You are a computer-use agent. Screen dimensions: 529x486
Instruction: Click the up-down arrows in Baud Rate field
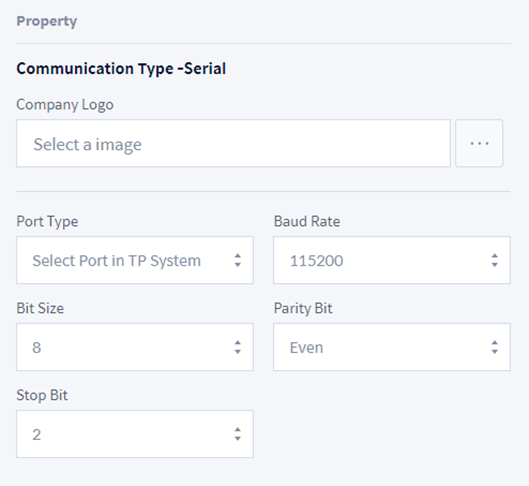tap(495, 260)
